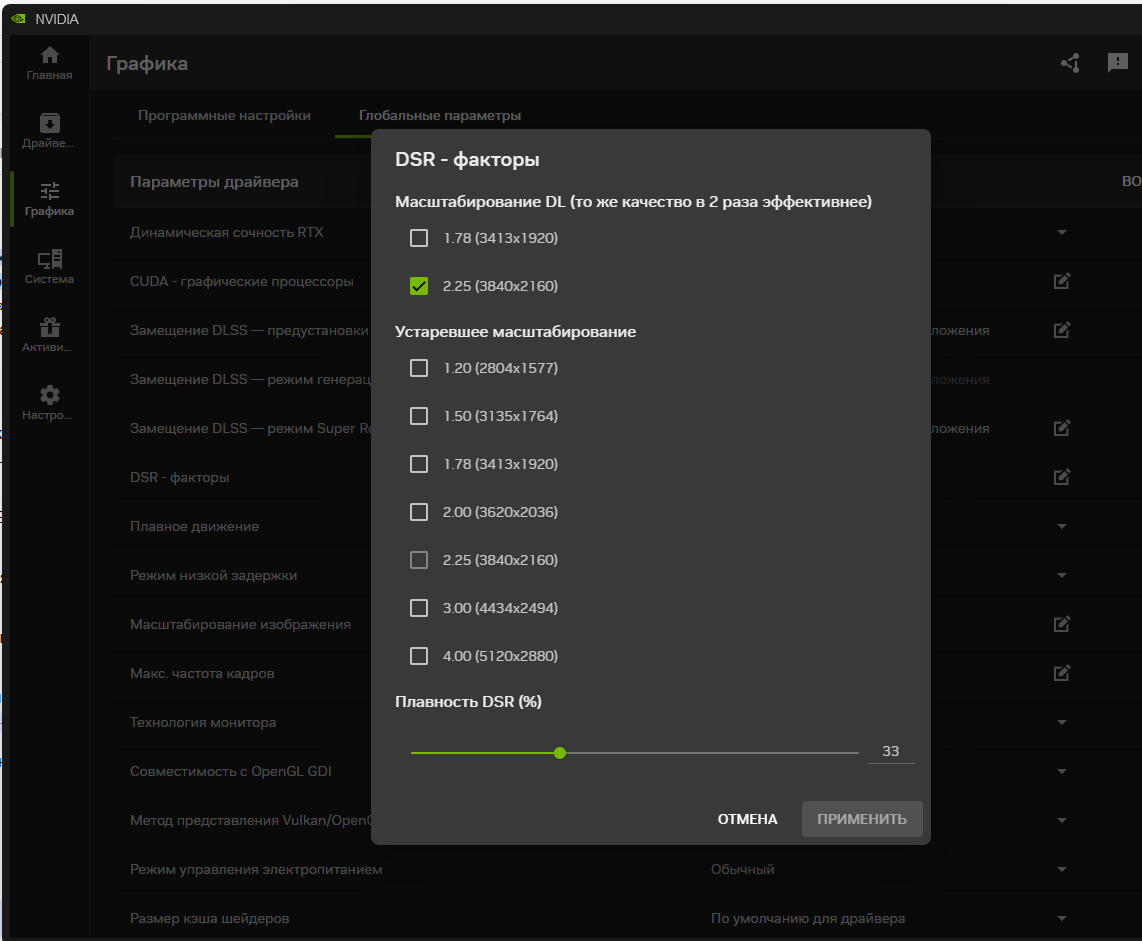Expand Динамическая сочность RTX dropdown arrow

pyautogui.click(x=1062, y=232)
